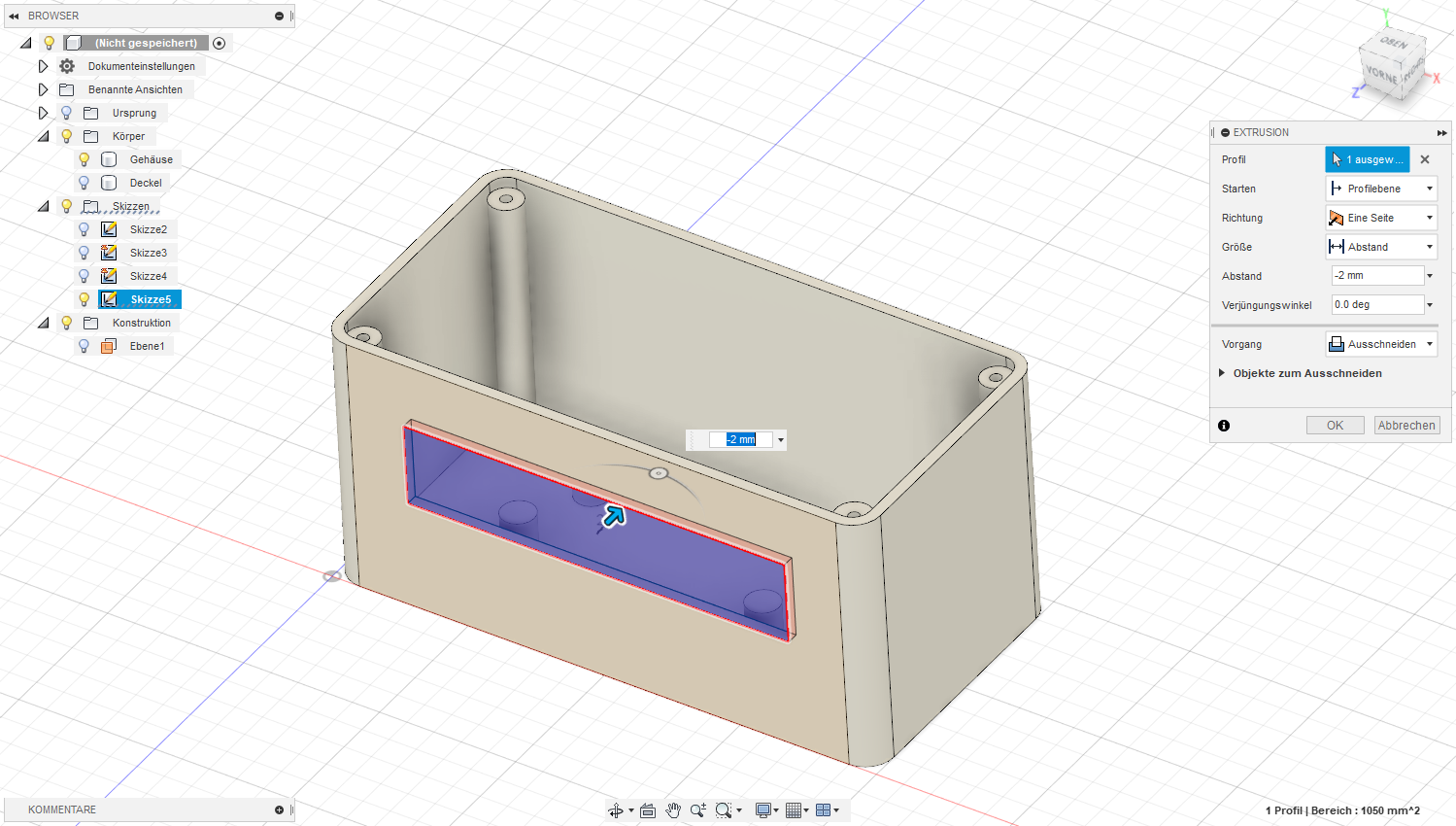Open the Größe Abstand dropdown
This screenshot has height=826, width=1456.
point(1381,247)
